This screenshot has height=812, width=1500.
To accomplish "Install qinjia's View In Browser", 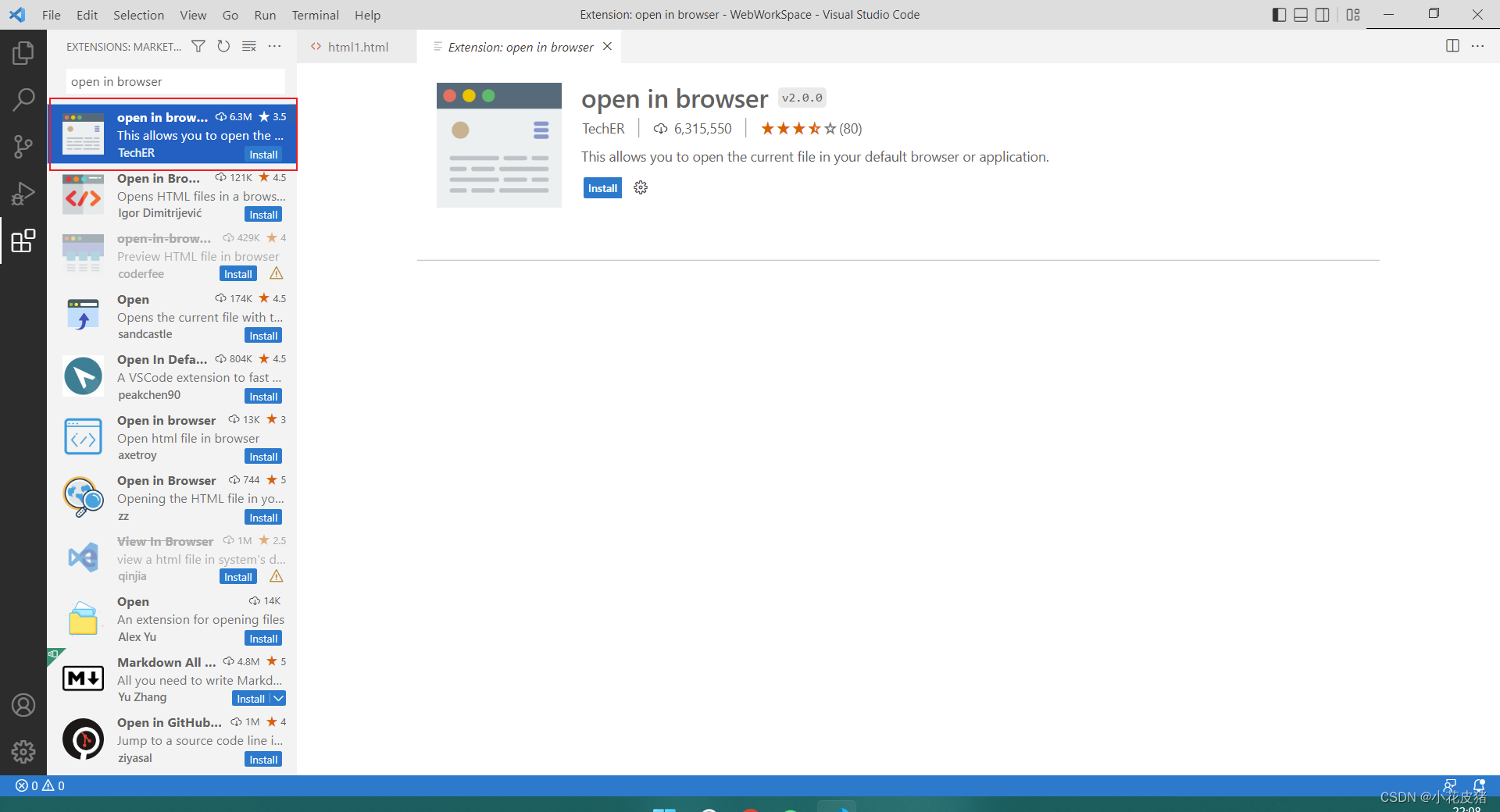I will point(238,577).
